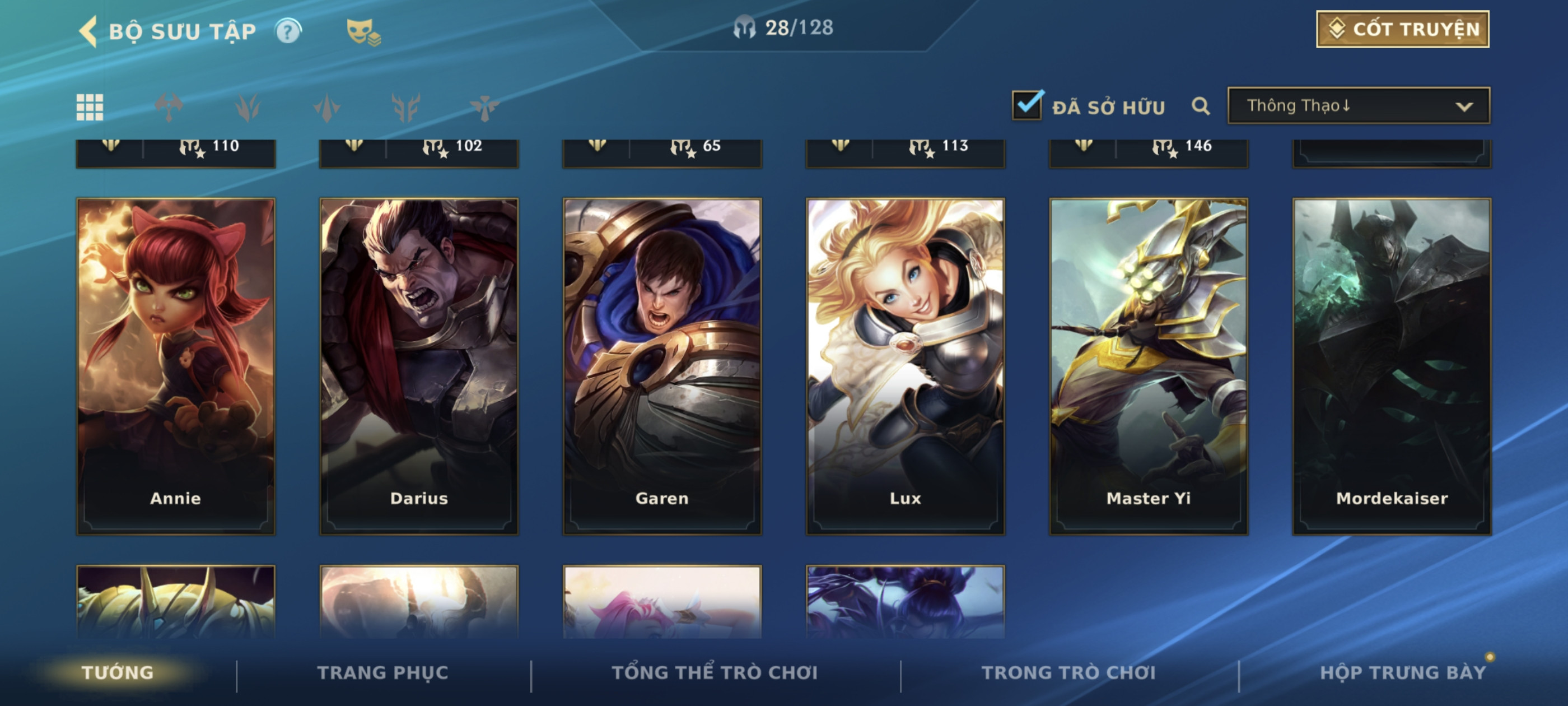Filter by the first role icon
The height and width of the screenshot is (706, 1568).
tap(169, 107)
